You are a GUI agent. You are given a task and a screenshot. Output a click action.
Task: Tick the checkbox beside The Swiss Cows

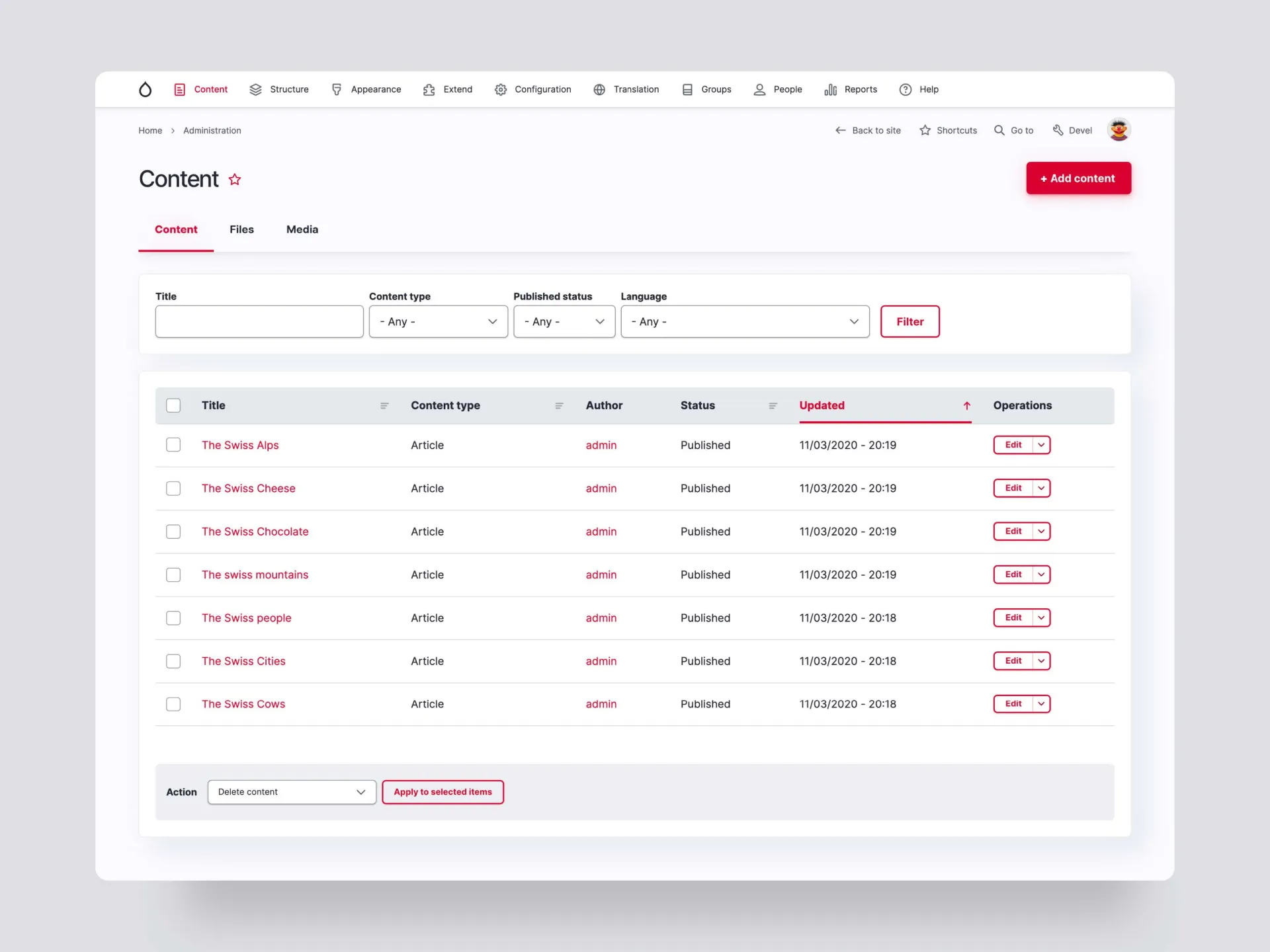coord(173,704)
